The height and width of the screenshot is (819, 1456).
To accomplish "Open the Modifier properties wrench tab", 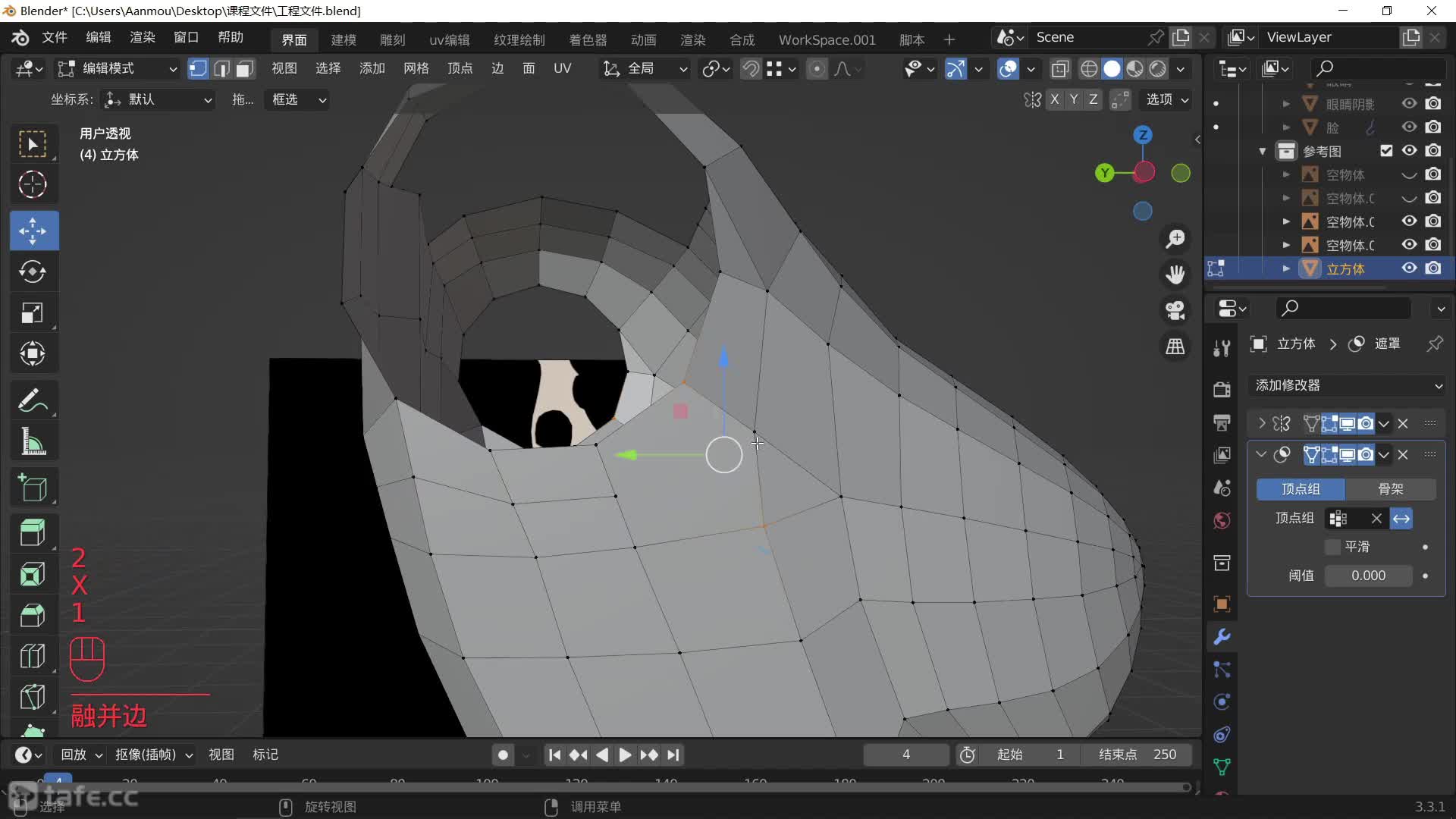I will [x=1222, y=637].
